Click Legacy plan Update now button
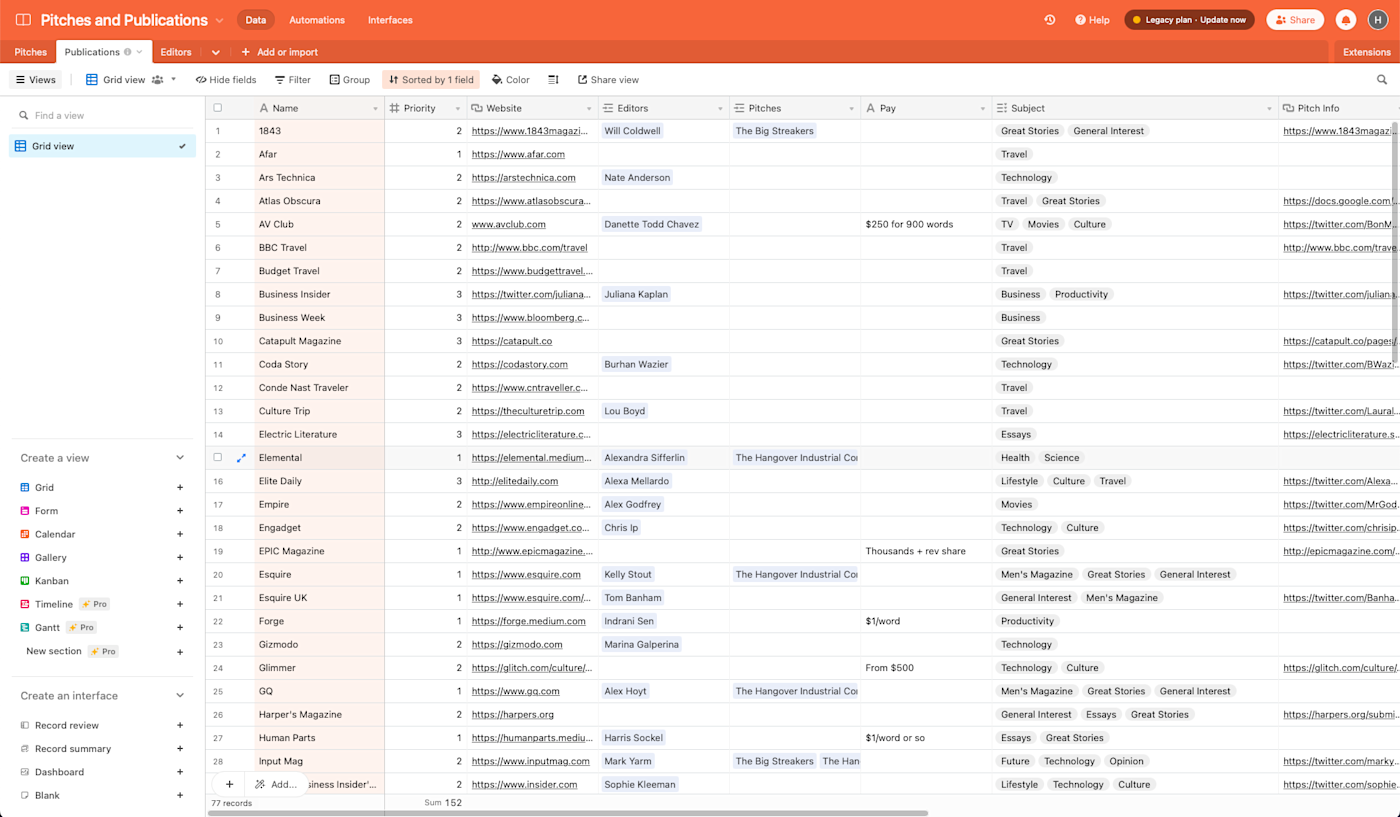This screenshot has height=817, width=1400. [x=1189, y=20]
